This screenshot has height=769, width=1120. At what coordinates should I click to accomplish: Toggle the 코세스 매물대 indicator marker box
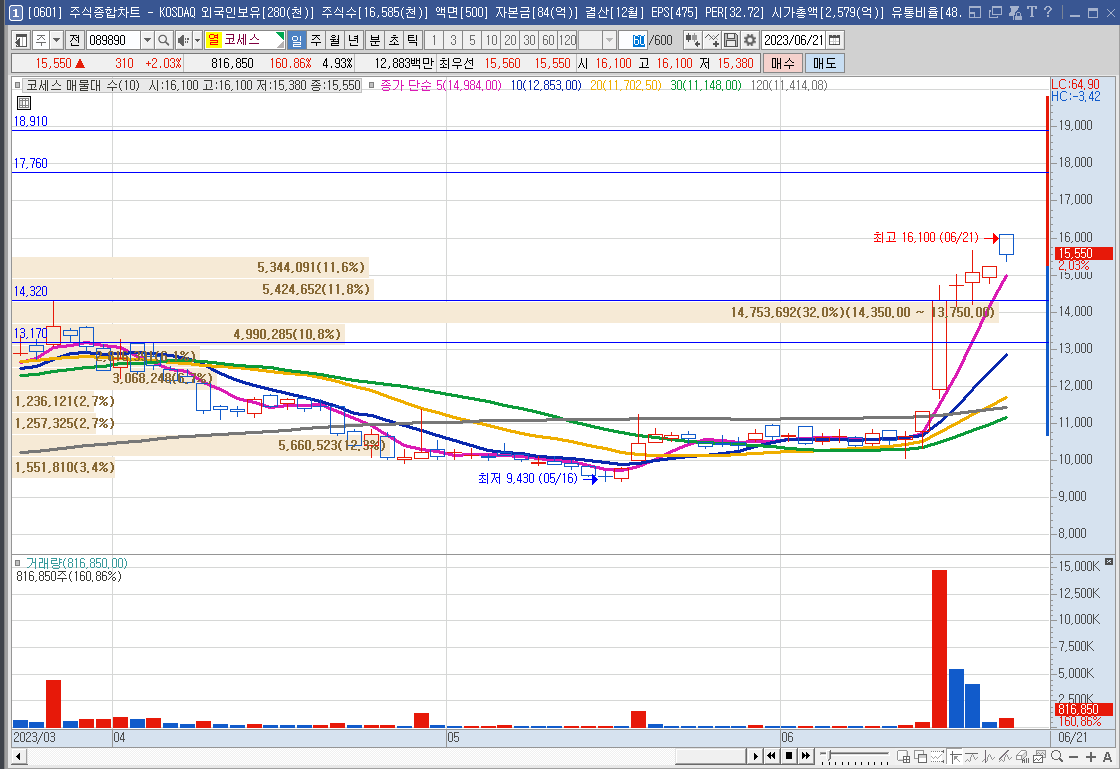pyautogui.click(x=18, y=85)
